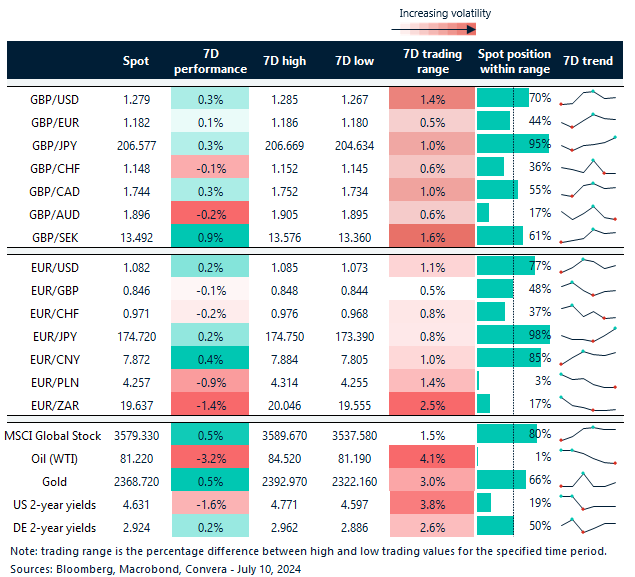Click the Spot column header
The height and width of the screenshot is (577, 635).
click(x=135, y=61)
